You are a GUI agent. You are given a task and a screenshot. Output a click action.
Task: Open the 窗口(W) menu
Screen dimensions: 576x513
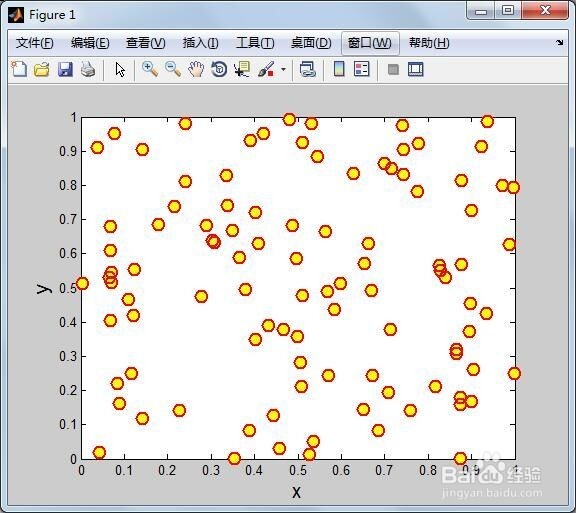(x=370, y=43)
